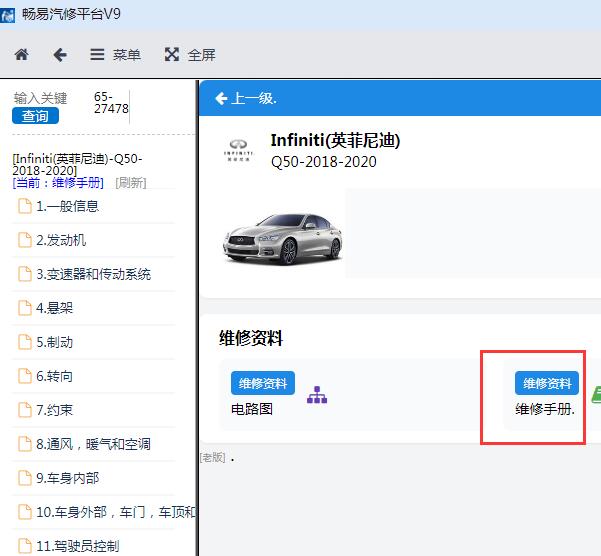Click the document icon beside 7.约束
Screen dimensions: 601x556
25,410
